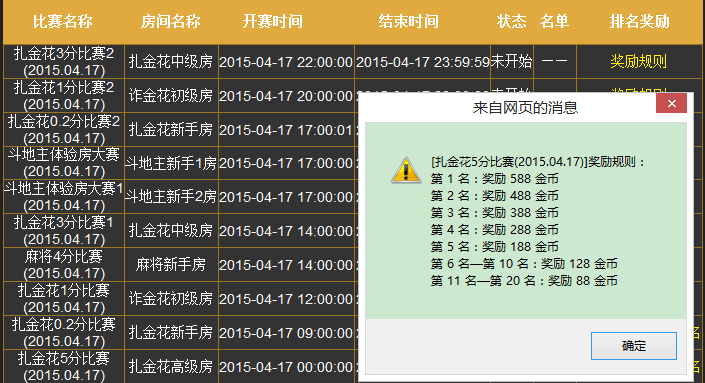Click the 第 3 名：奖励 388 金币 line

495,213
